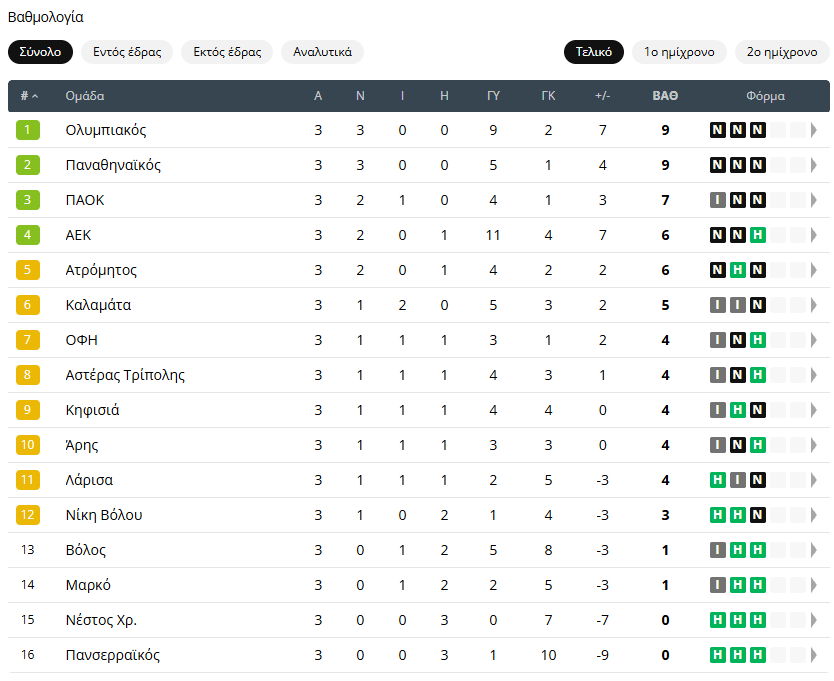Click the yellow rank 5 badge
Viewport: 834px width, 681px height.
tap(28, 270)
